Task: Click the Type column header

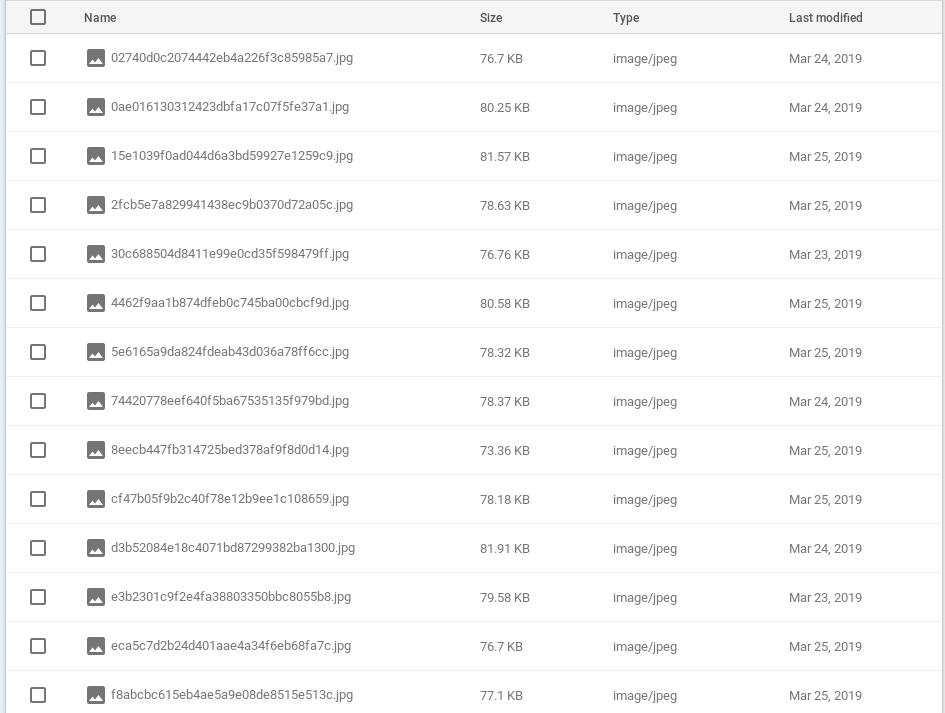Action: coord(626,17)
